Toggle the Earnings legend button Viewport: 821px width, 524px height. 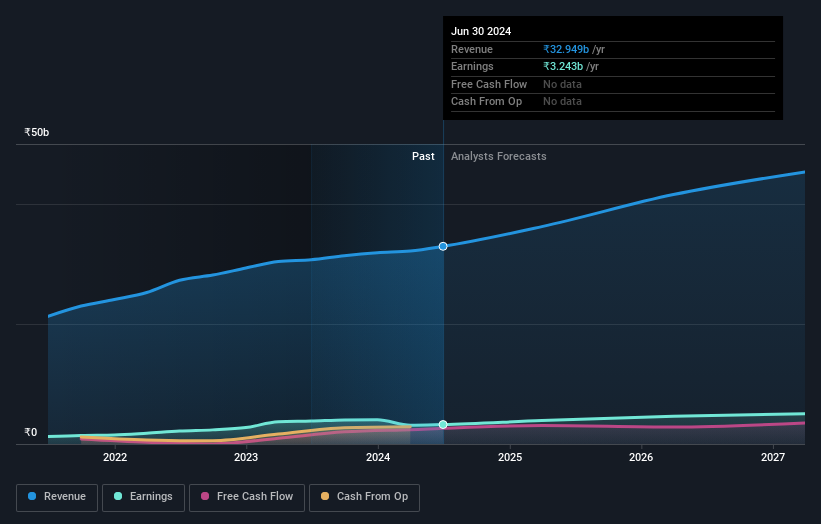(x=143, y=497)
